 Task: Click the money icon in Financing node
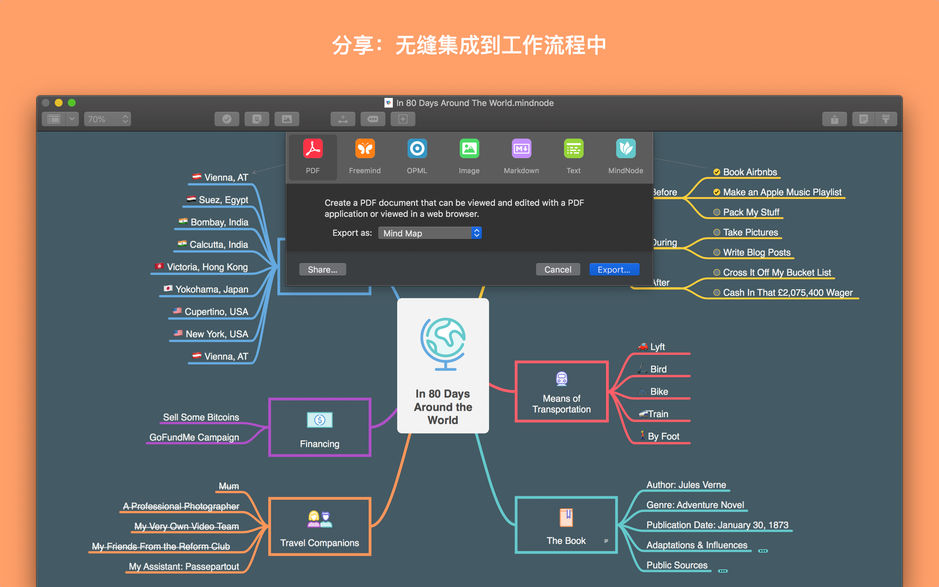tap(319, 420)
